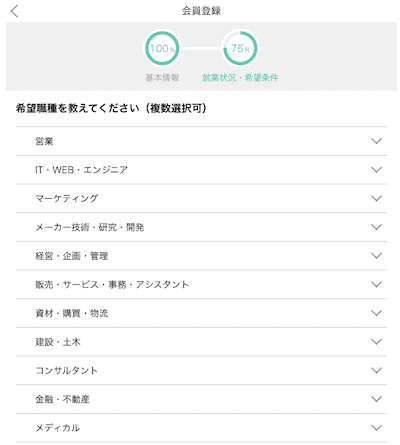Tap the chevron next to 金融・不動産

click(376, 399)
